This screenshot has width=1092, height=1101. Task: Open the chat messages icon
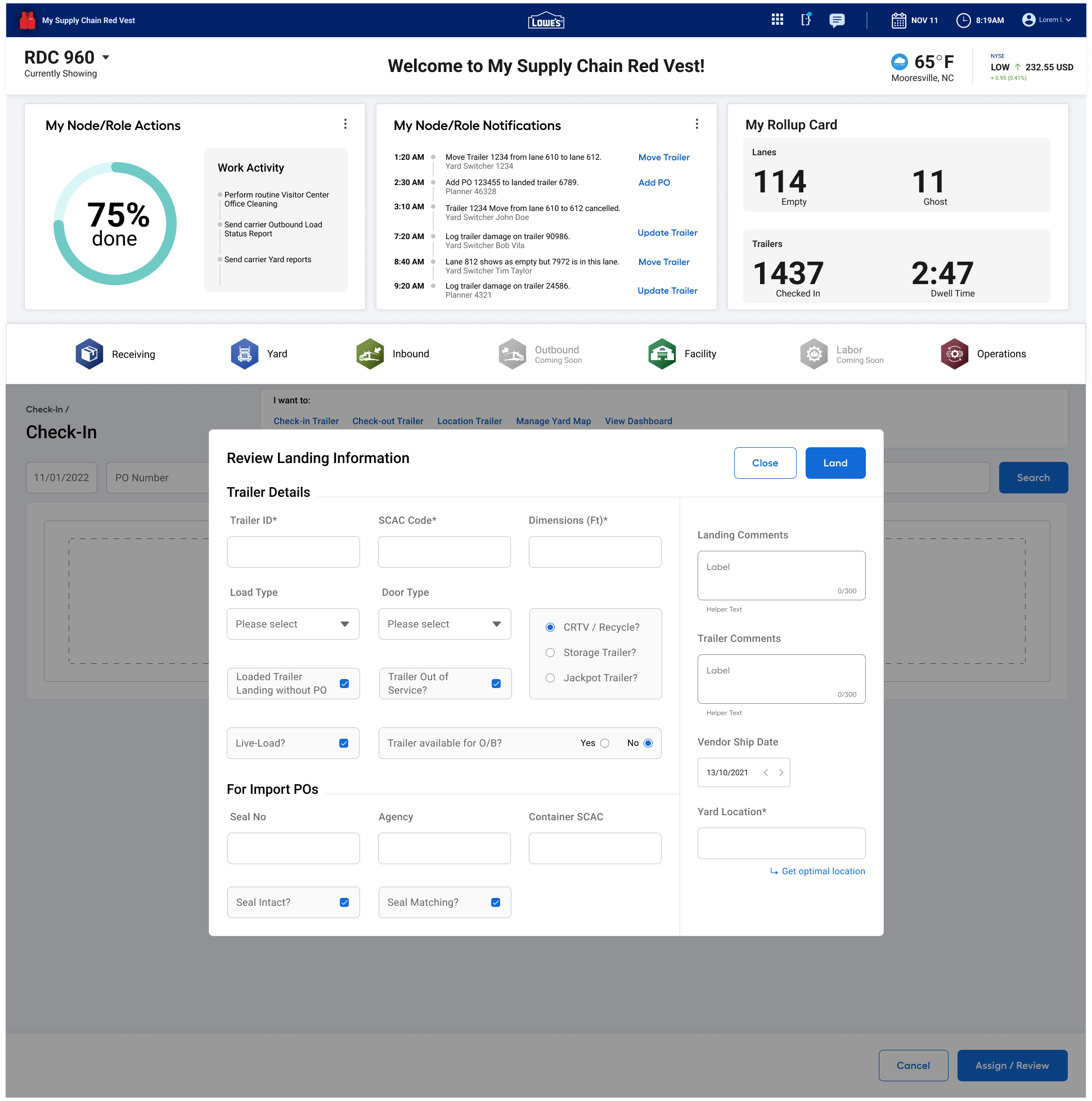837,20
